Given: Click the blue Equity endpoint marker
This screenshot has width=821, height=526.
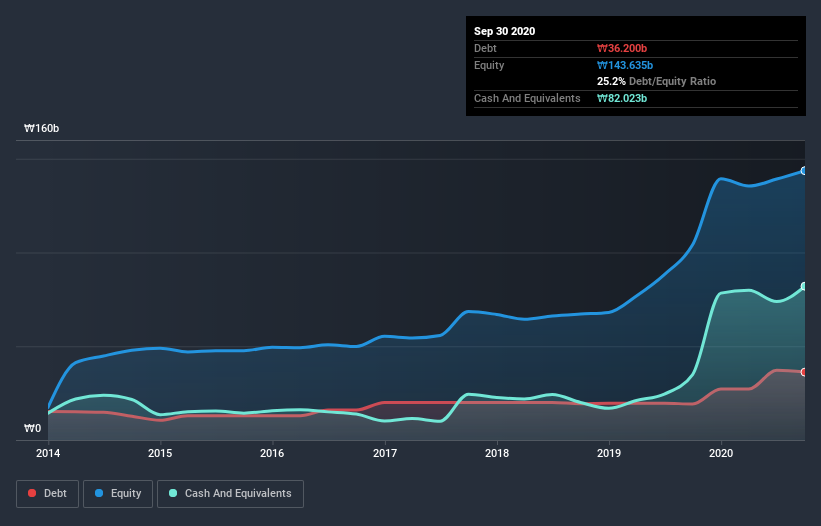Looking at the screenshot, I should point(804,171).
